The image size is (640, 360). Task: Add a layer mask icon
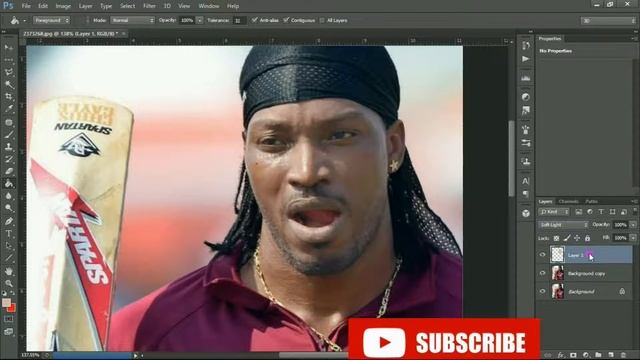click(x=573, y=355)
